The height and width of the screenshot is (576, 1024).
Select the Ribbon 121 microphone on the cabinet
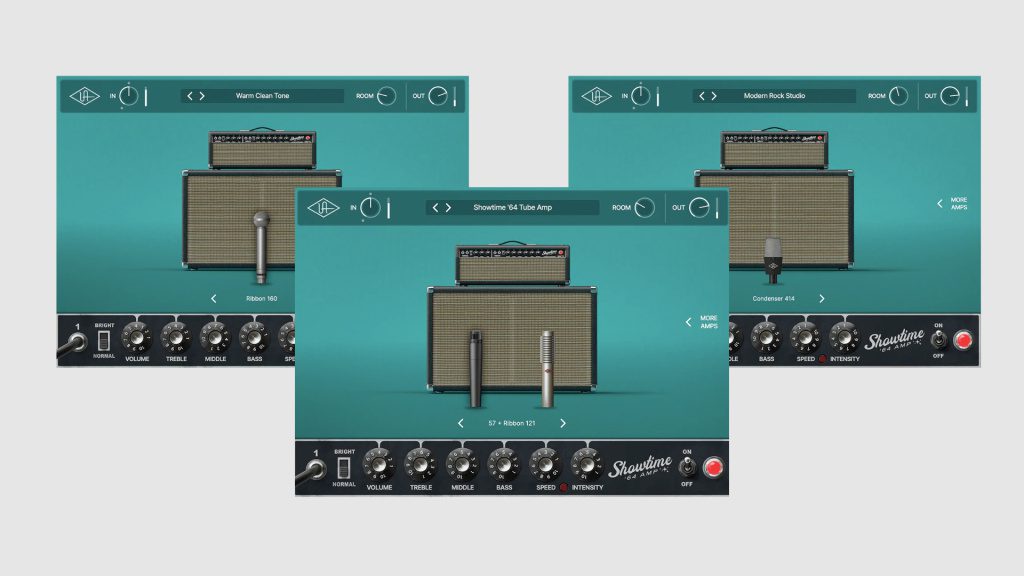pos(547,368)
